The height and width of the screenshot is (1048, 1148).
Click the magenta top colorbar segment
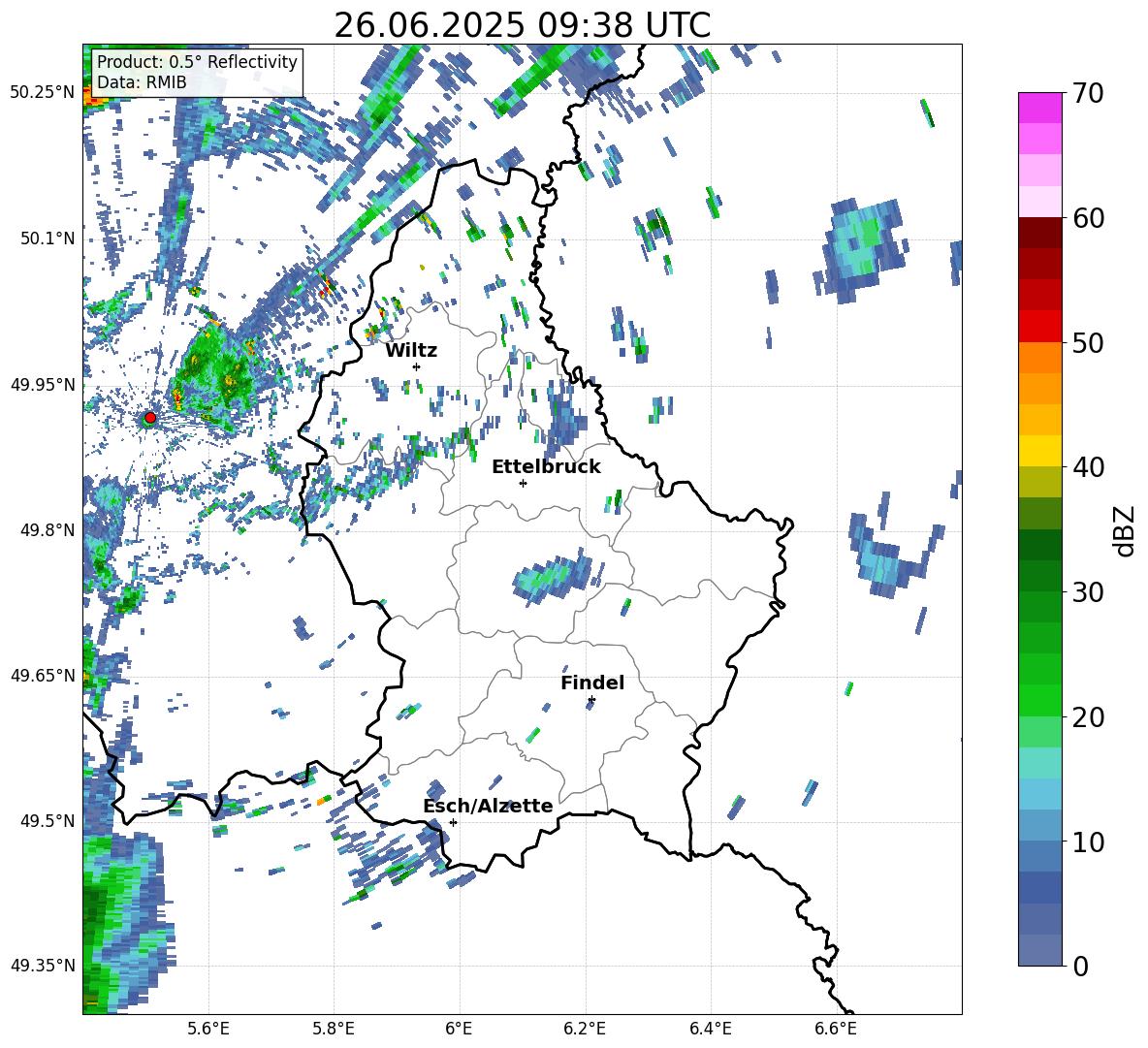[1039, 108]
